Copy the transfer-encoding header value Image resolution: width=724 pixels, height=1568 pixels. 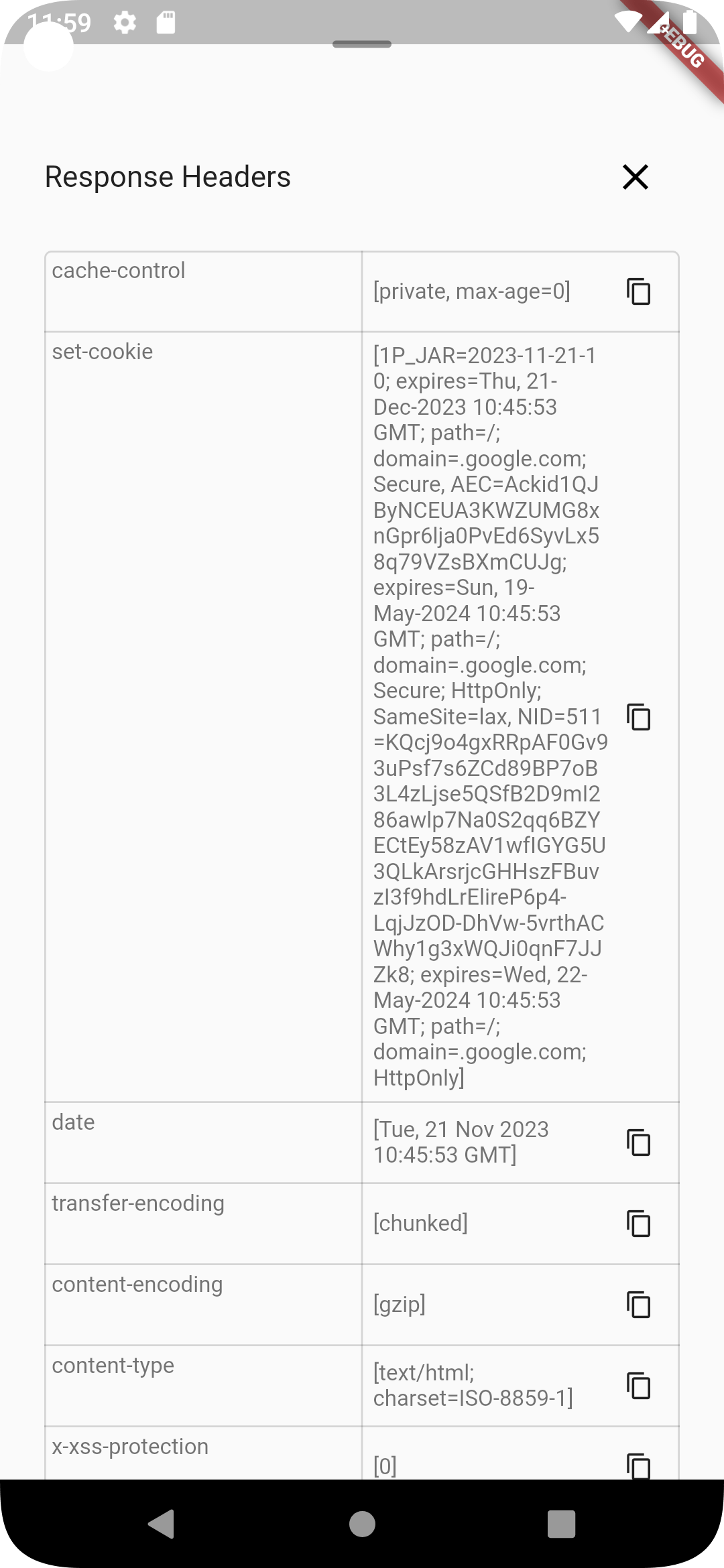tap(638, 1223)
